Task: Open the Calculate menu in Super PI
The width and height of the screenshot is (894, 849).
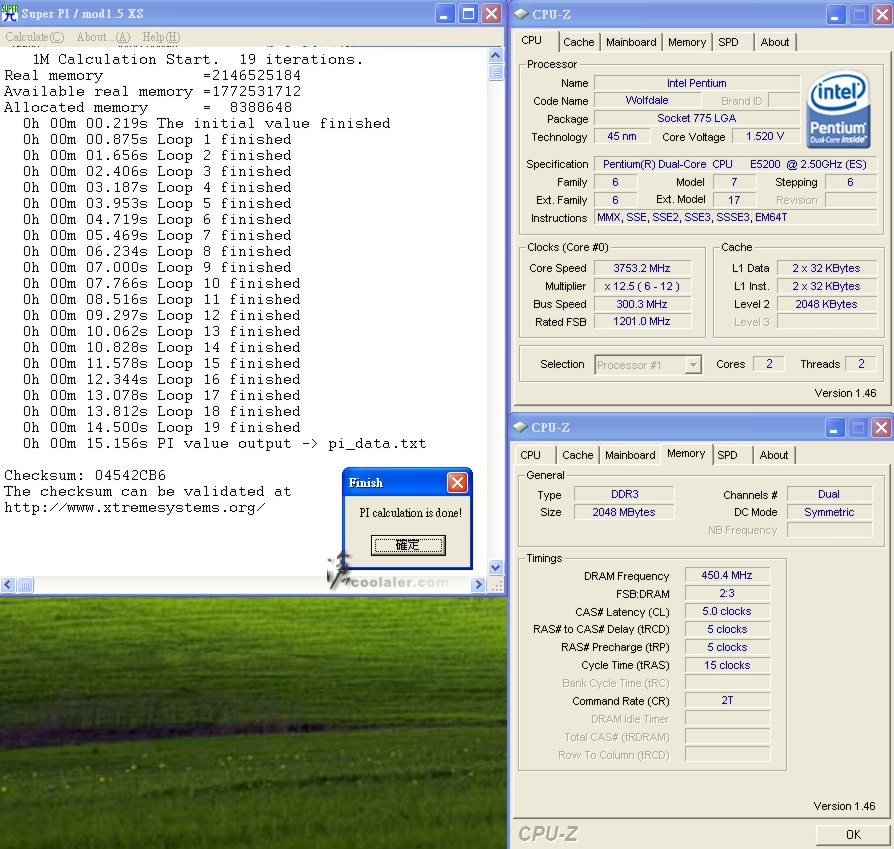Action: click(x=35, y=37)
